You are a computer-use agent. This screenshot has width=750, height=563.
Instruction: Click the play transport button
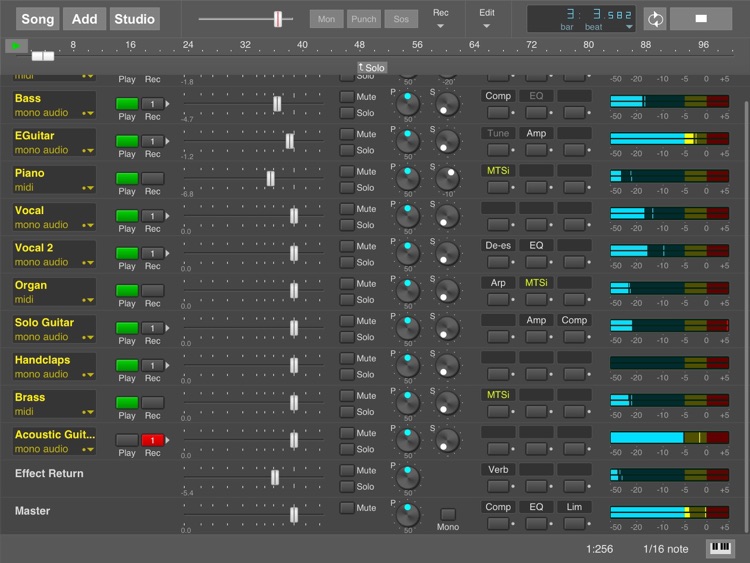[16, 46]
